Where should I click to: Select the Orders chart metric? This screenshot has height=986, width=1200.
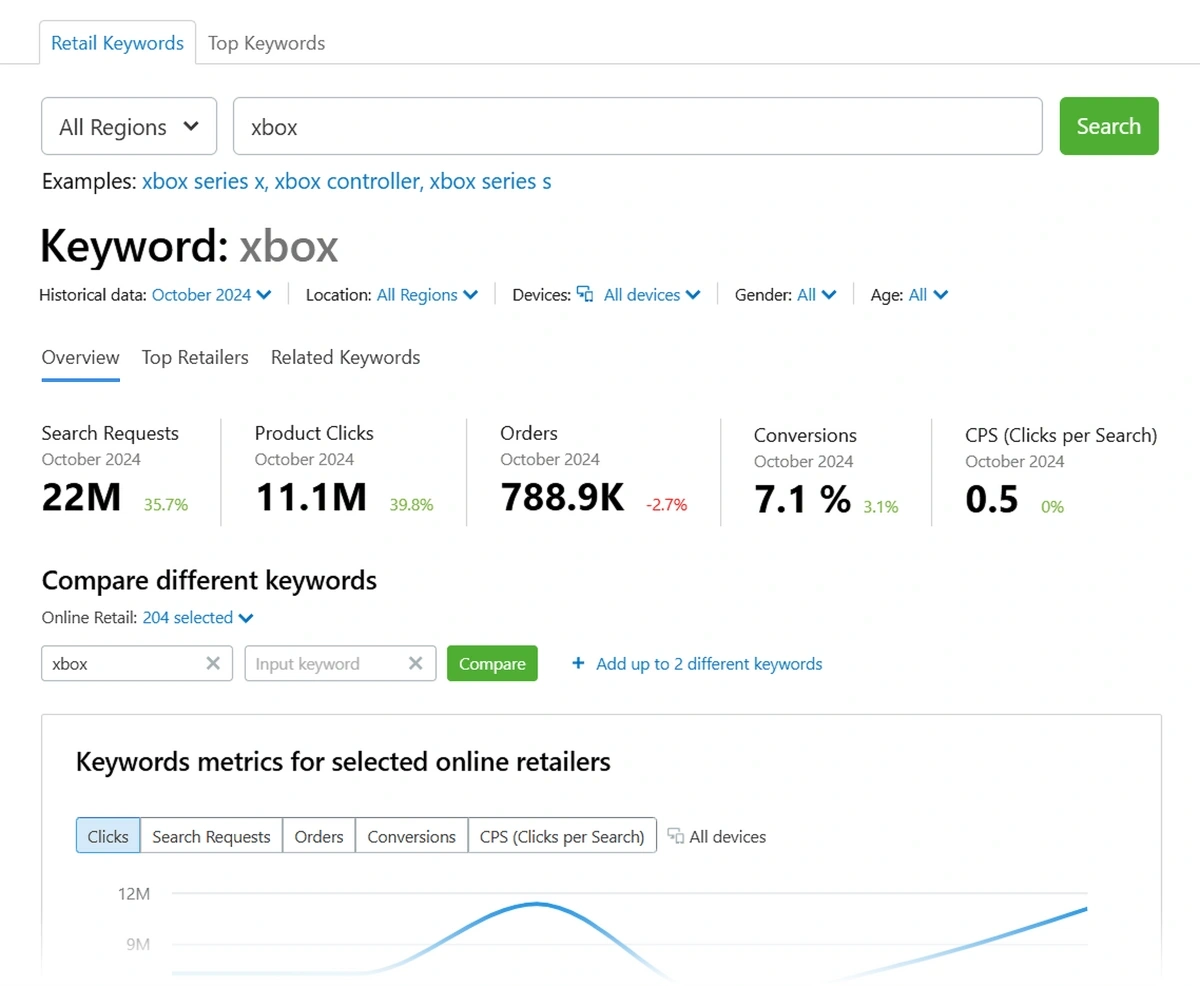pyautogui.click(x=319, y=836)
